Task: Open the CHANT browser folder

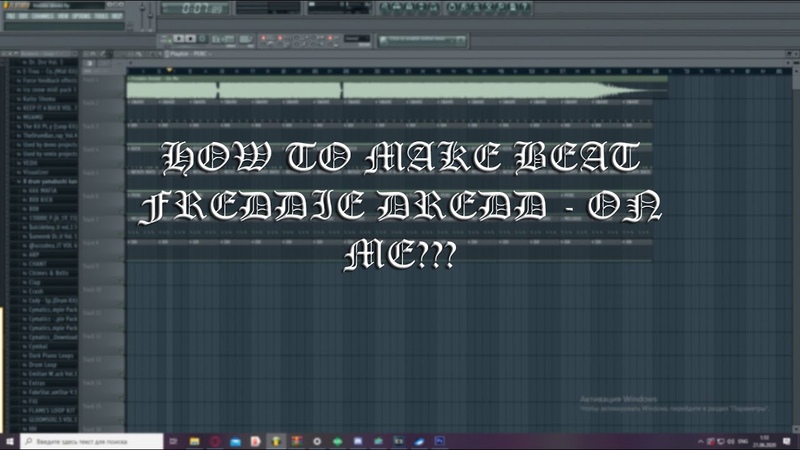Action: click(35, 264)
